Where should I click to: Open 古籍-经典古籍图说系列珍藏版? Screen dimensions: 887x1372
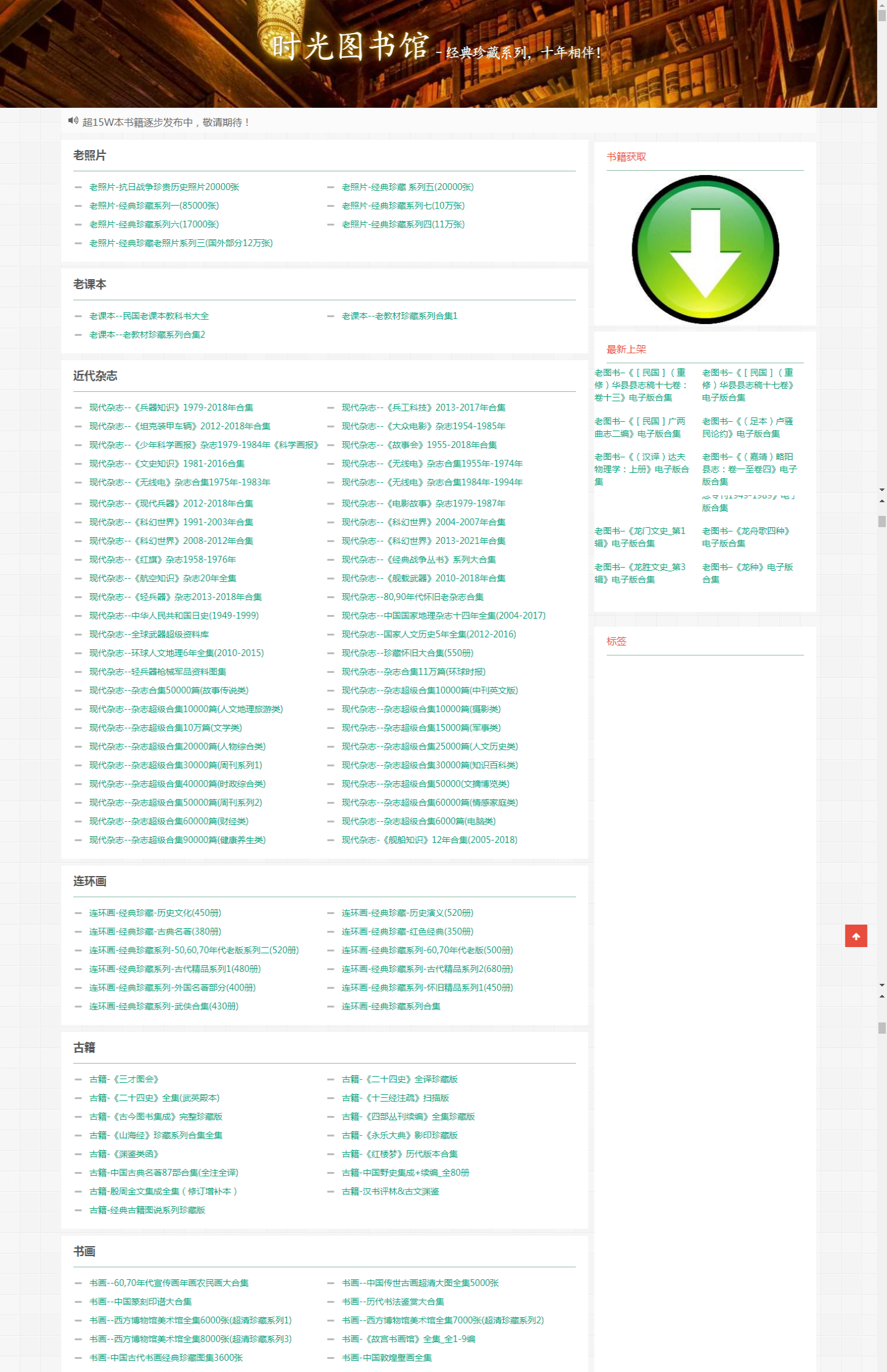[147, 1210]
